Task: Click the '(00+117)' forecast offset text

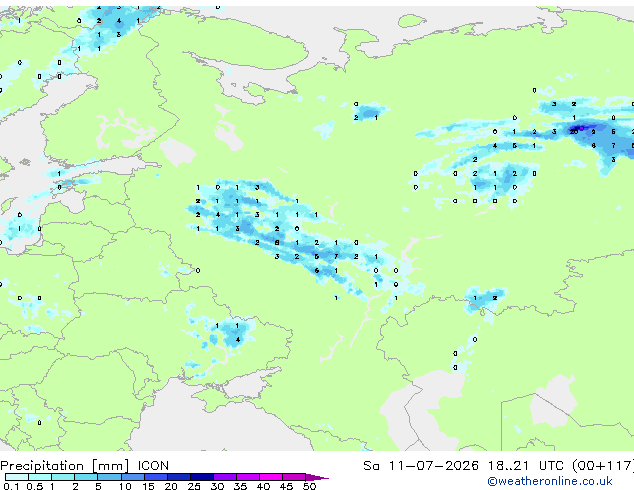Action: (x=602, y=466)
